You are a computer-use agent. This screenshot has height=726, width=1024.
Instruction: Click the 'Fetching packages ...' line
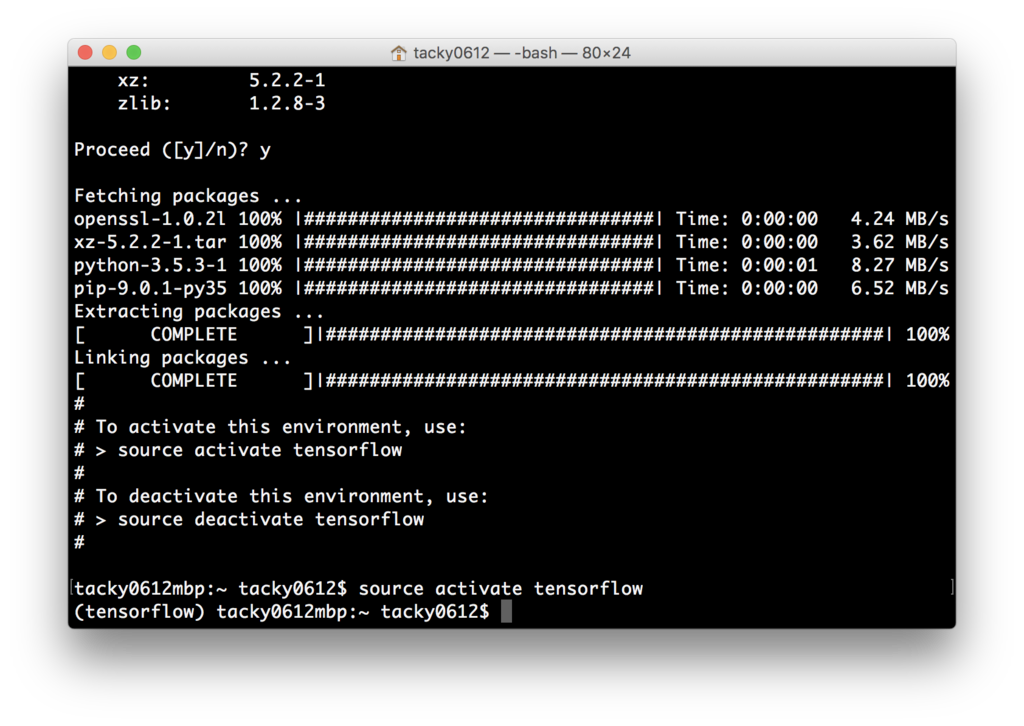[x=188, y=196]
